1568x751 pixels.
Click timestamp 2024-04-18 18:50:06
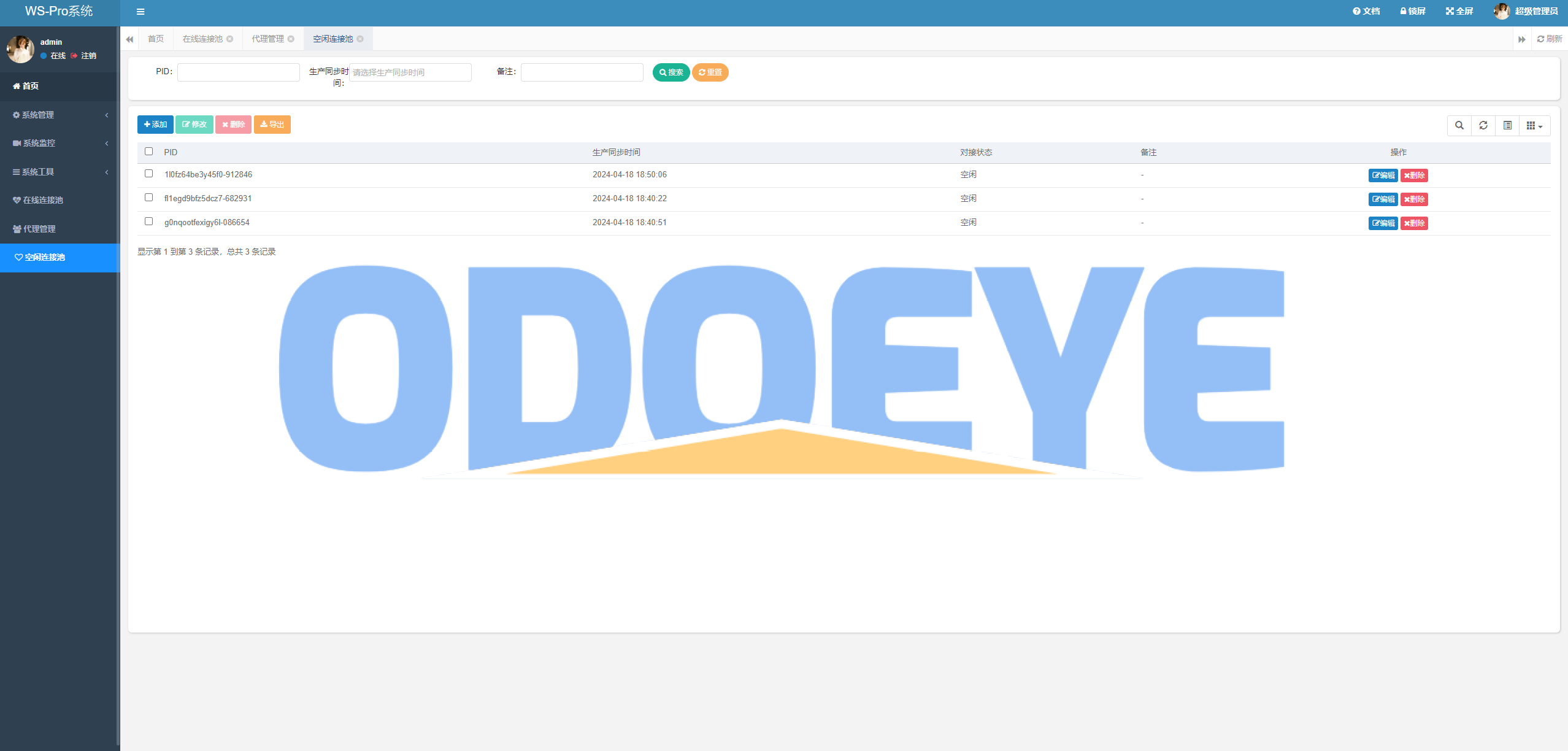tap(629, 175)
